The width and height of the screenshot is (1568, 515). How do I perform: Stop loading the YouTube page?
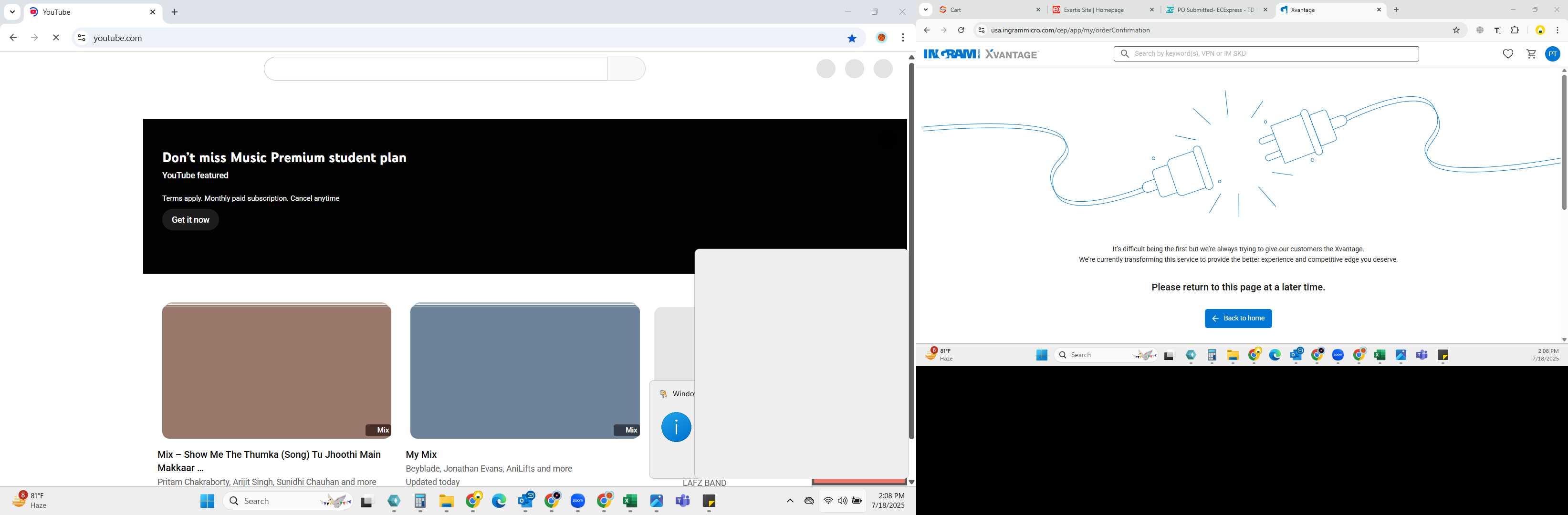(x=56, y=38)
